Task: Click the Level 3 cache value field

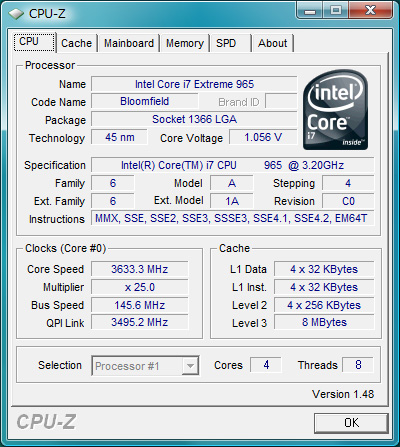Action: coord(324,322)
